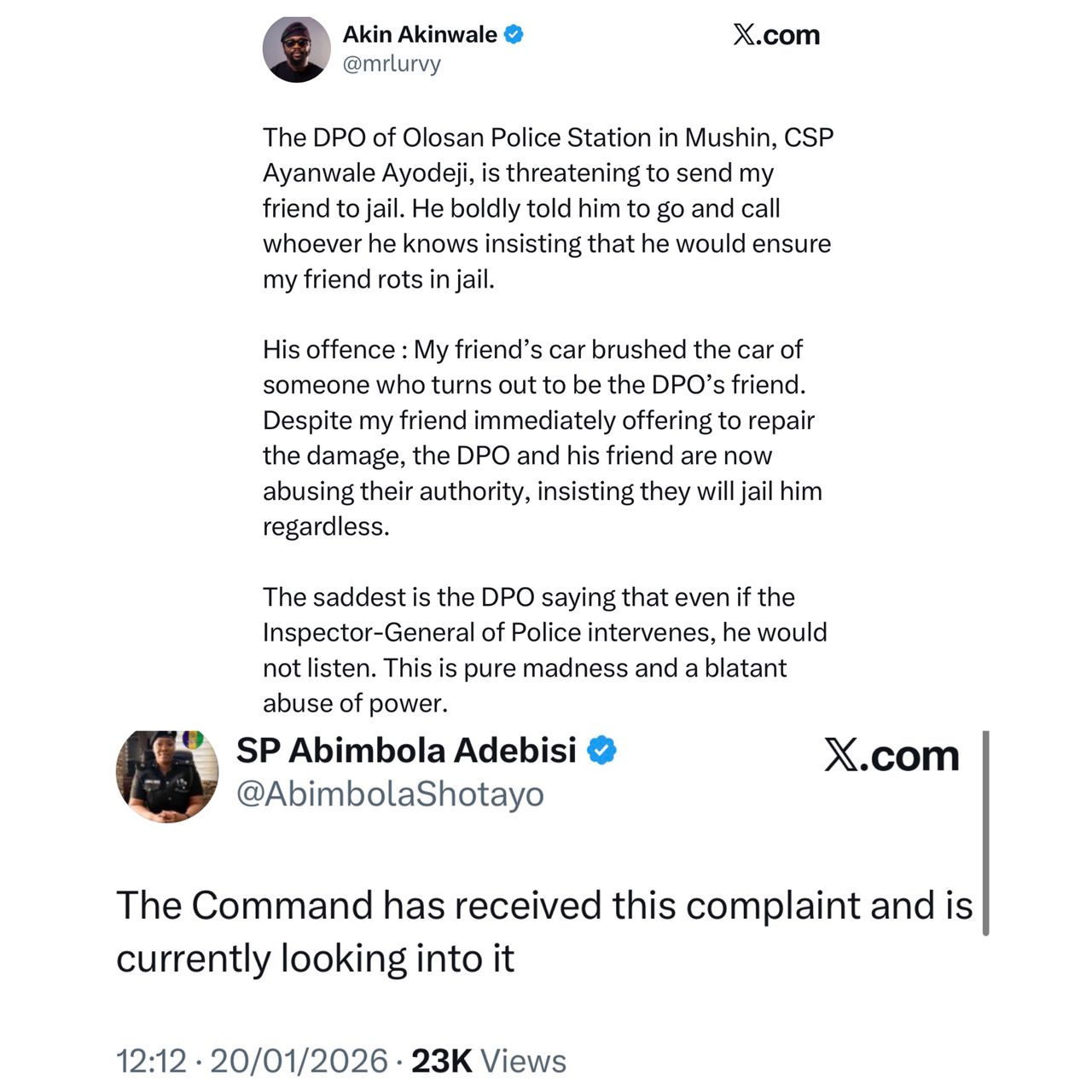The height and width of the screenshot is (1092, 1092).
Task: Click the 'His offence' paragraph opening
Action: click(328, 350)
